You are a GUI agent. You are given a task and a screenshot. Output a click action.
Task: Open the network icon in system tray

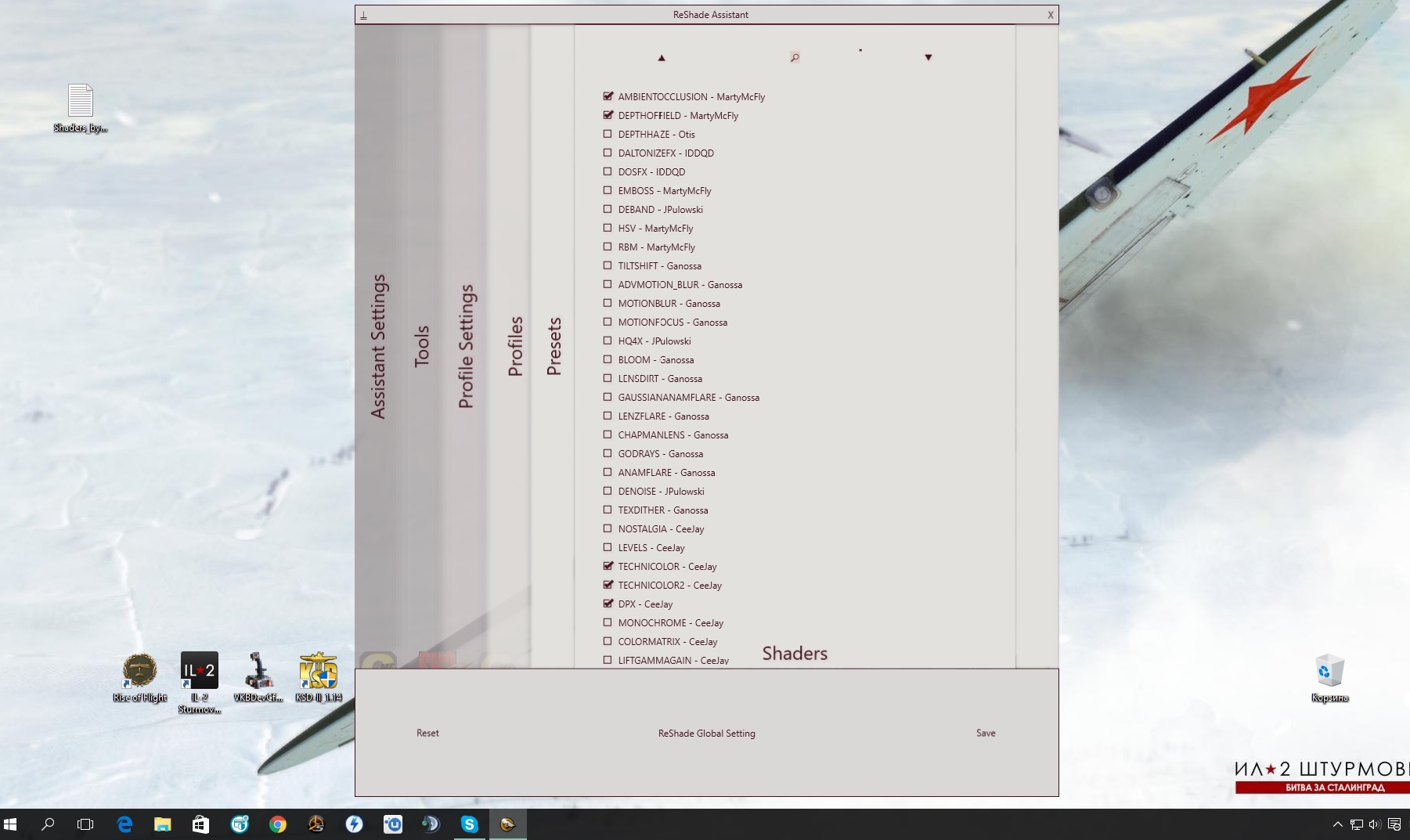click(x=1356, y=824)
